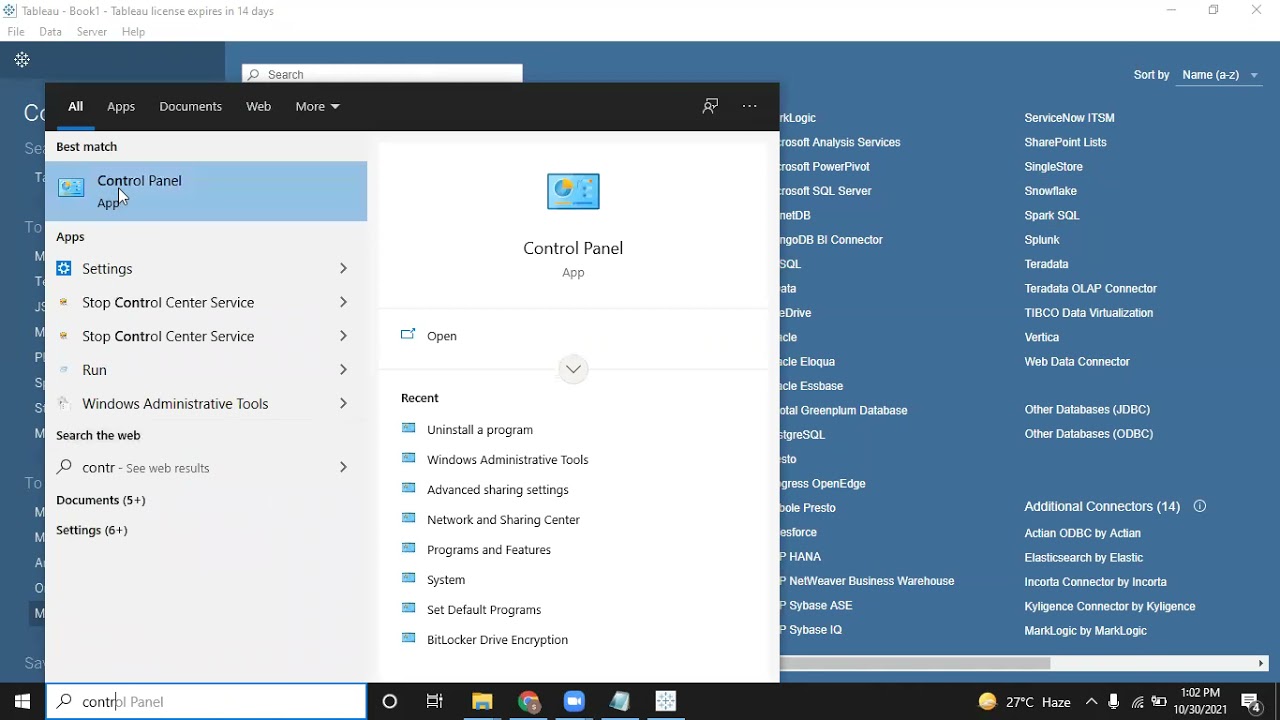Click the right arrow of the connector scrollbar
The width and height of the screenshot is (1280, 720).
click(x=1261, y=663)
